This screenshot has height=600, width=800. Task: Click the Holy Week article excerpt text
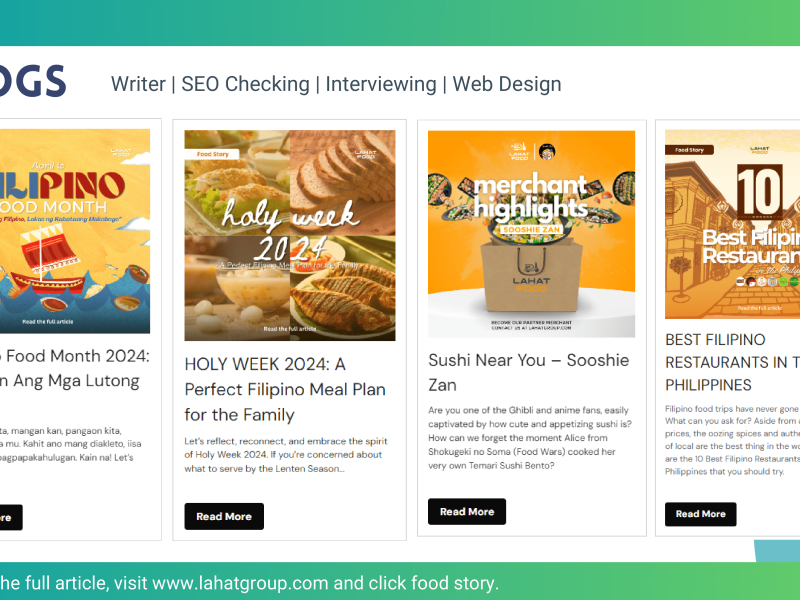(286, 455)
